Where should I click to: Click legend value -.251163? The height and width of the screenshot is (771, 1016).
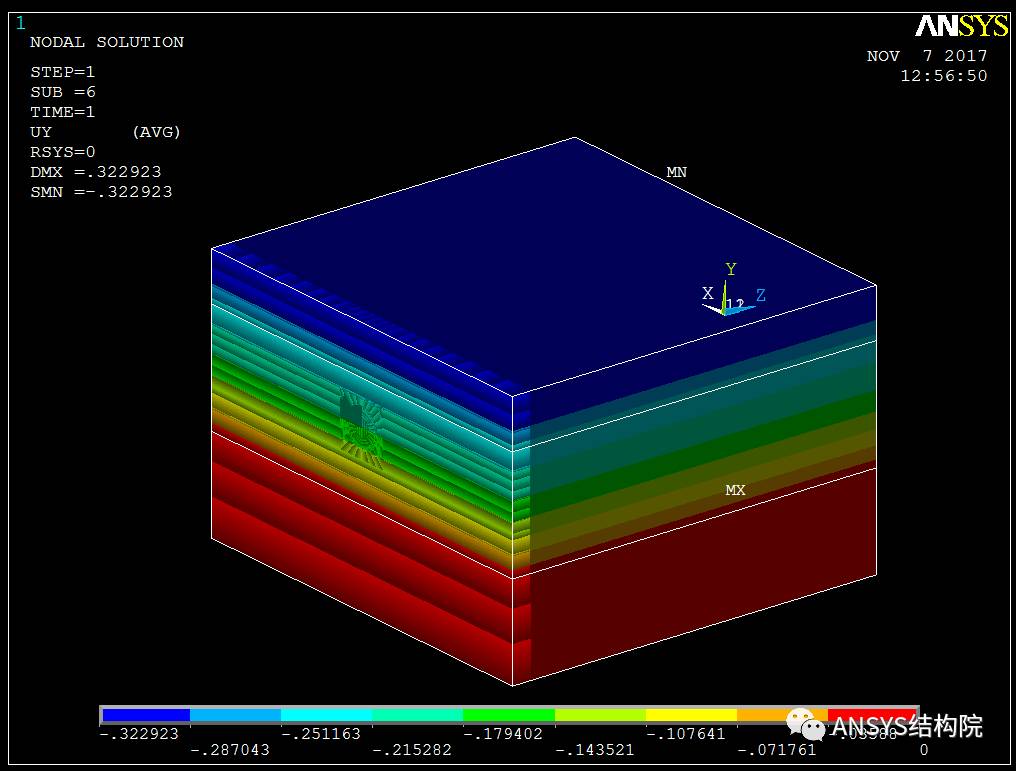[x=321, y=734]
